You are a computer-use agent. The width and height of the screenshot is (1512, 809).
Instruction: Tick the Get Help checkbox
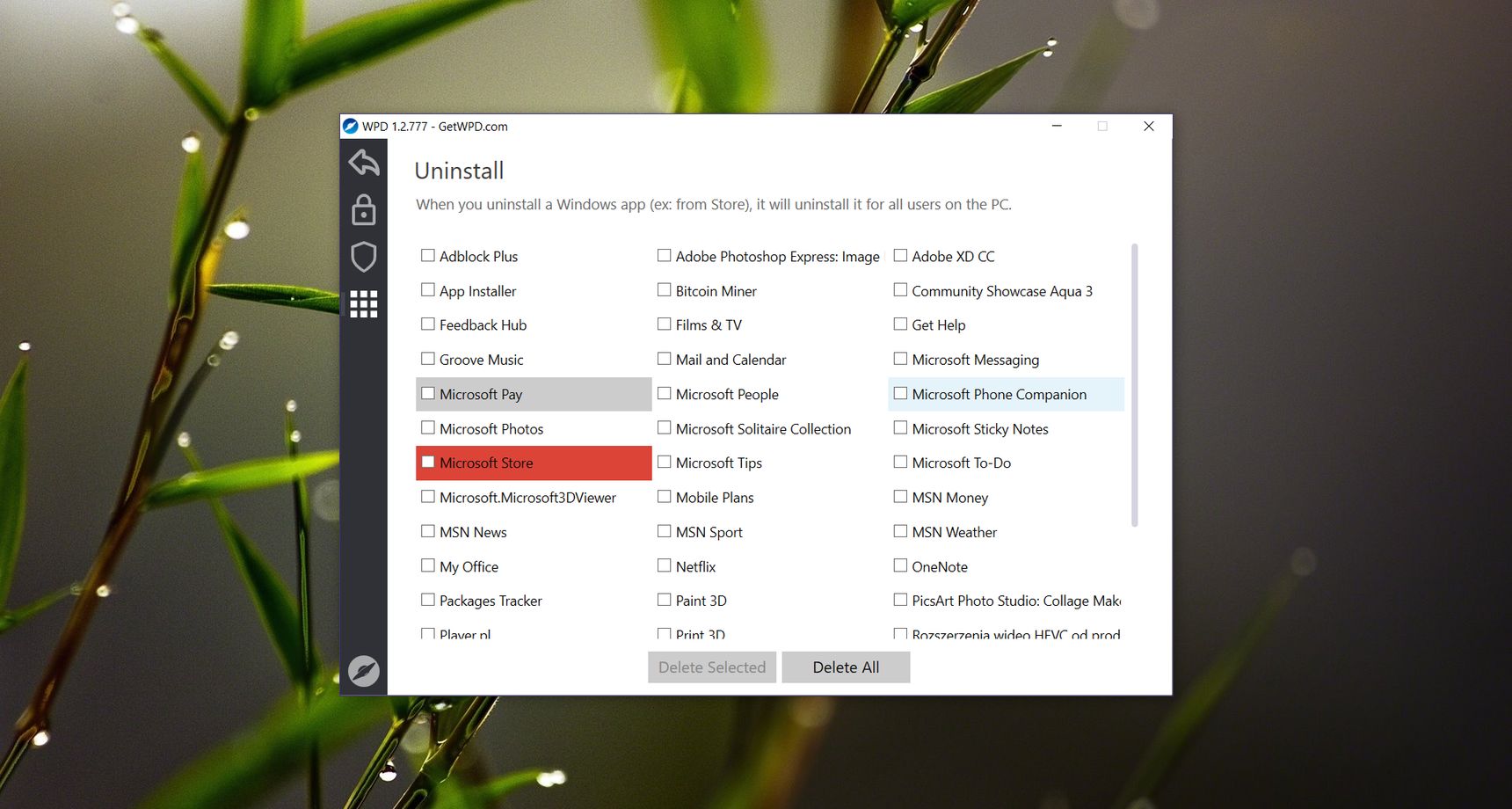click(900, 324)
